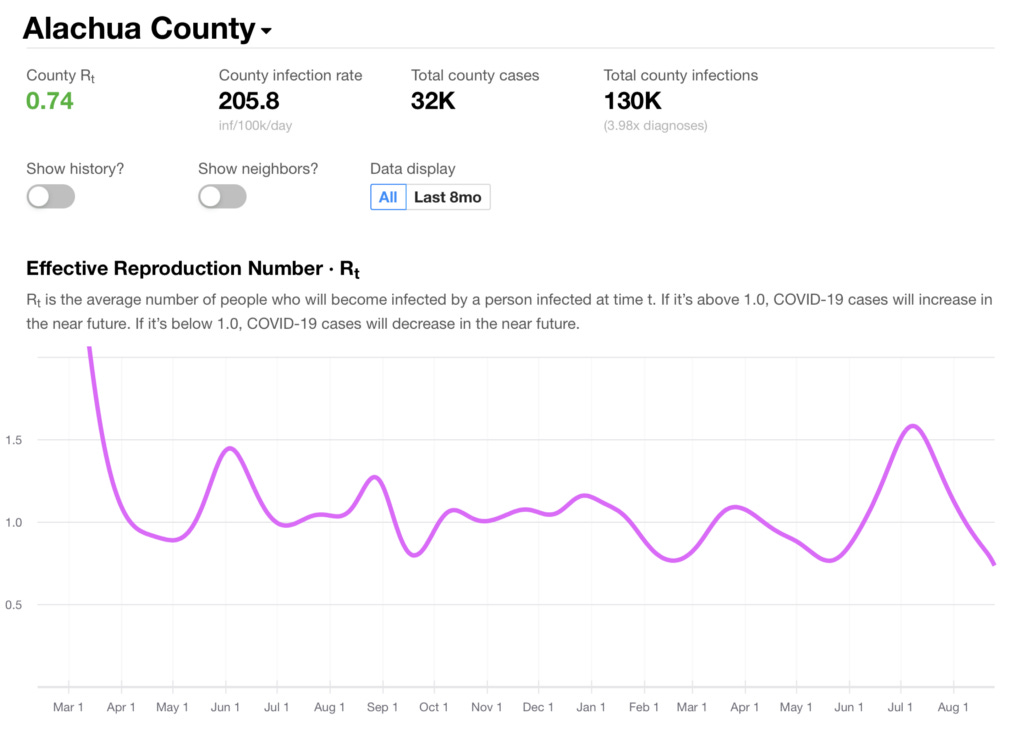Click the green County Rt value 0.74
The height and width of the screenshot is (744, 1024).
coord(50,101)
